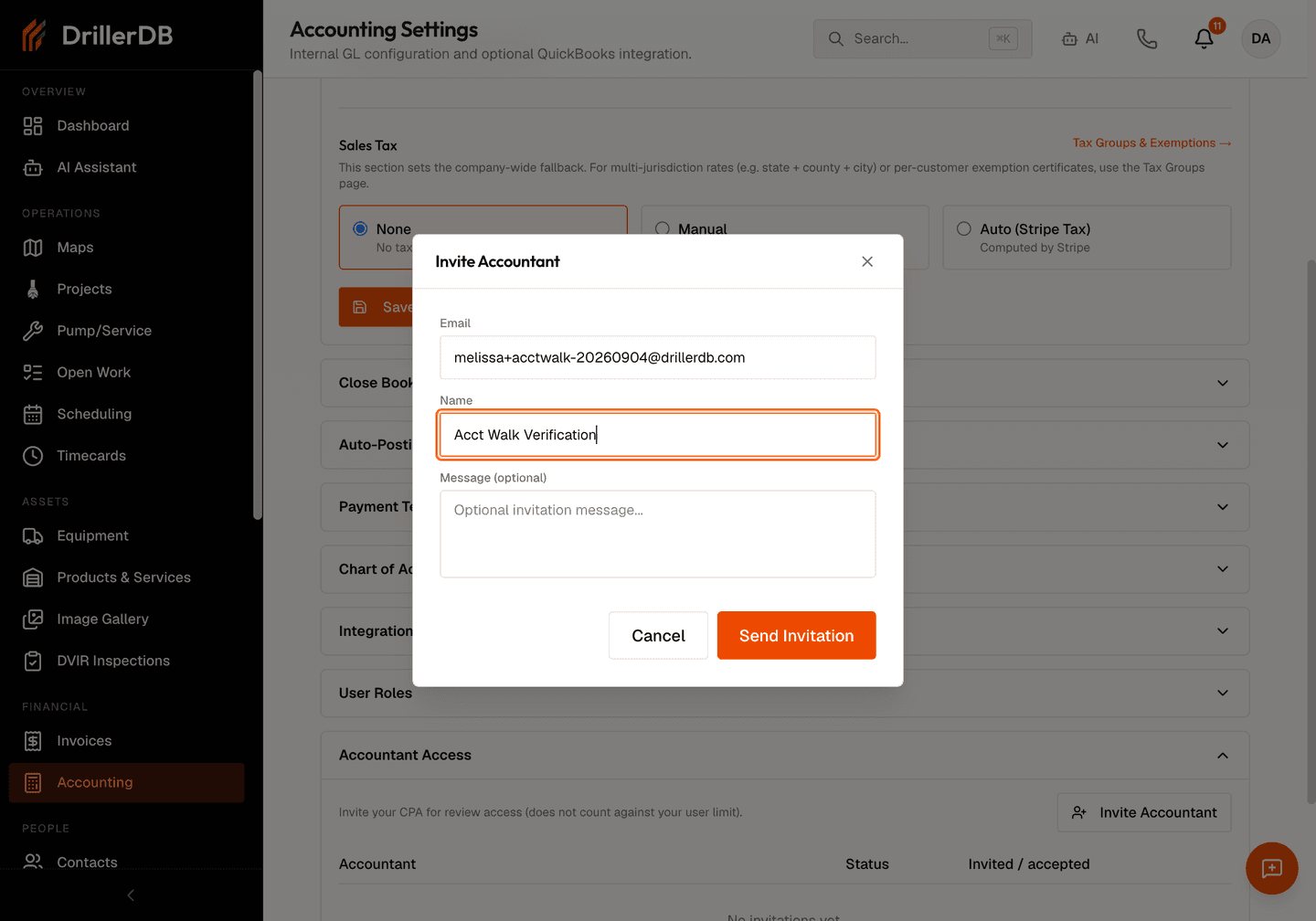1316x921 pixels.
Task: Cancel the accountant invitation
Action: point(658,636)
